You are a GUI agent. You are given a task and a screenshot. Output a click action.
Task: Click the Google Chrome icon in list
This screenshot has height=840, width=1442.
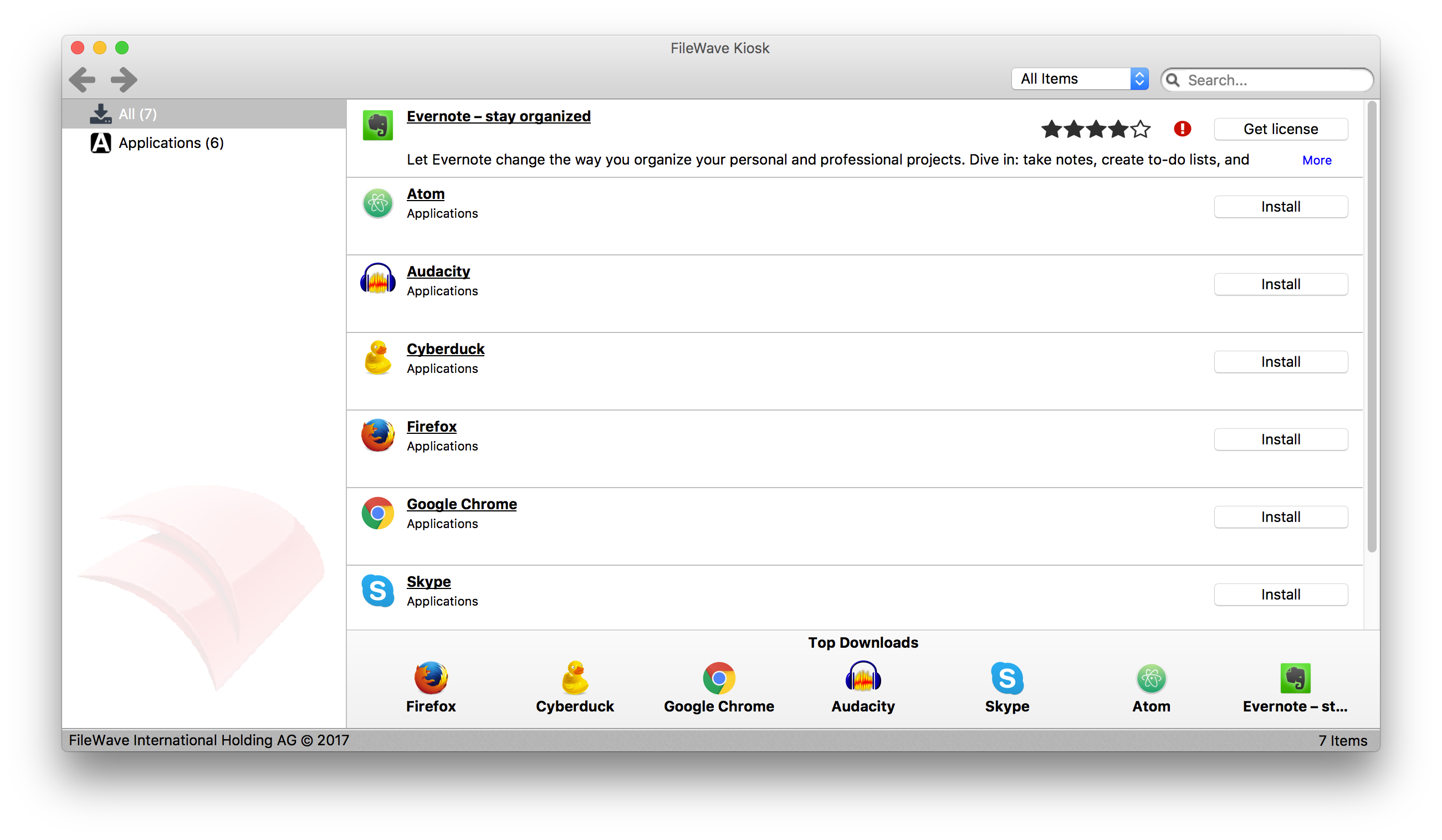pos(377,513)
